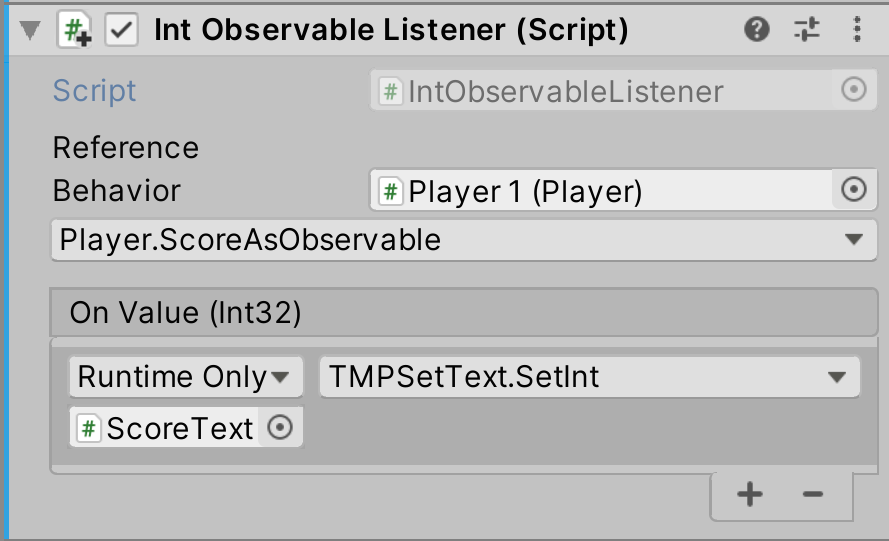
Task: Click the On Value (Int32) event header
Action: (x=463, y=313)
